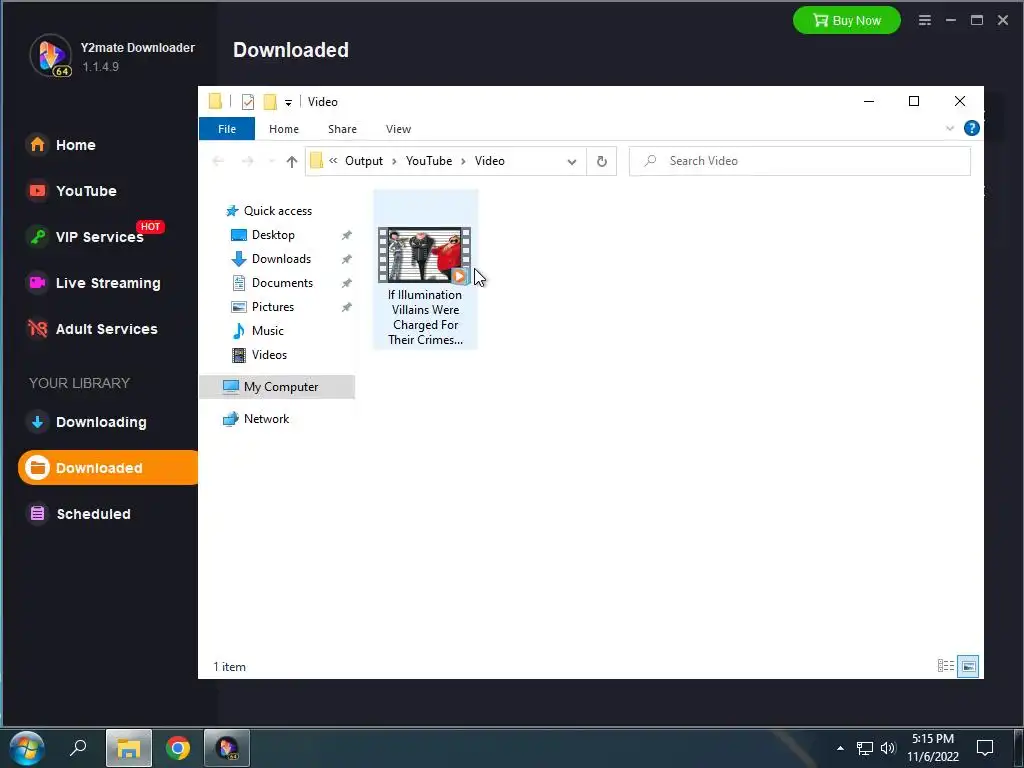Image resolution: width=1024 pixels, height=768 pixels.
Task: Select the Downloaded library item
Action: click(x=108, y=468)
